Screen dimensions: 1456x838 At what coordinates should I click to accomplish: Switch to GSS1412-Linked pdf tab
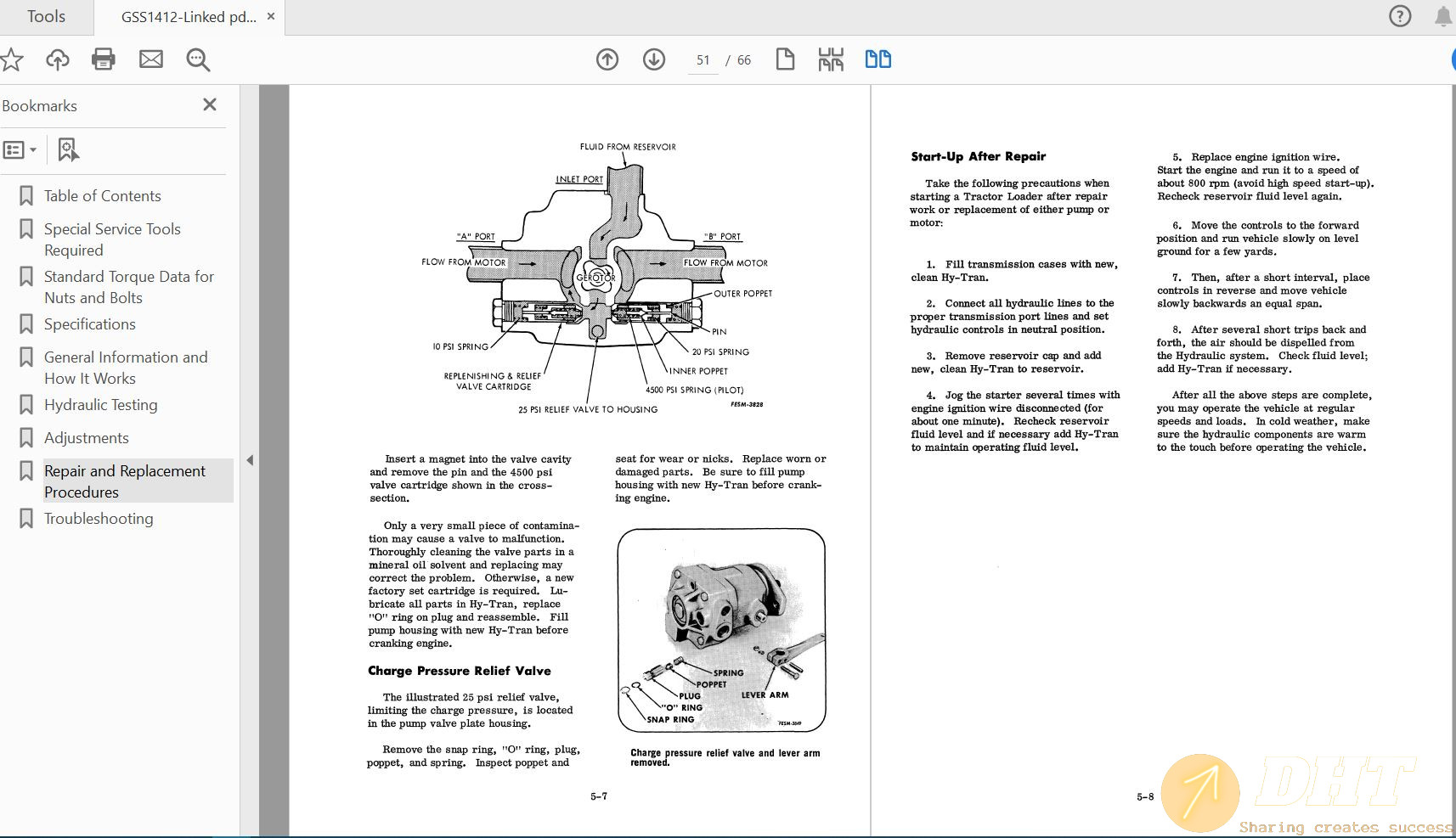pyautogui.click(x=189, y=17)
